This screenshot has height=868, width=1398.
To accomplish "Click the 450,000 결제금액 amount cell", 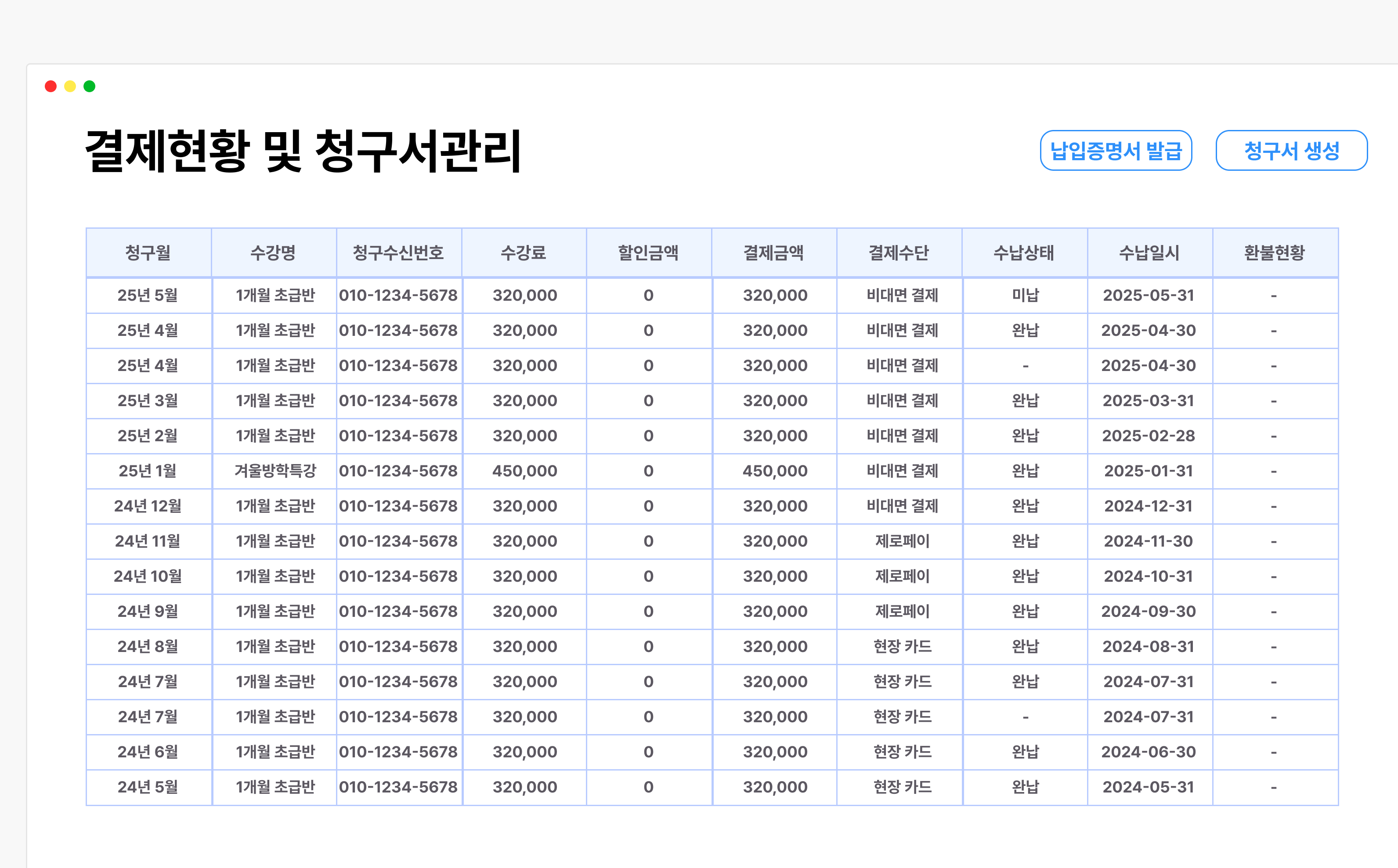I will click(x=774, y=471).
